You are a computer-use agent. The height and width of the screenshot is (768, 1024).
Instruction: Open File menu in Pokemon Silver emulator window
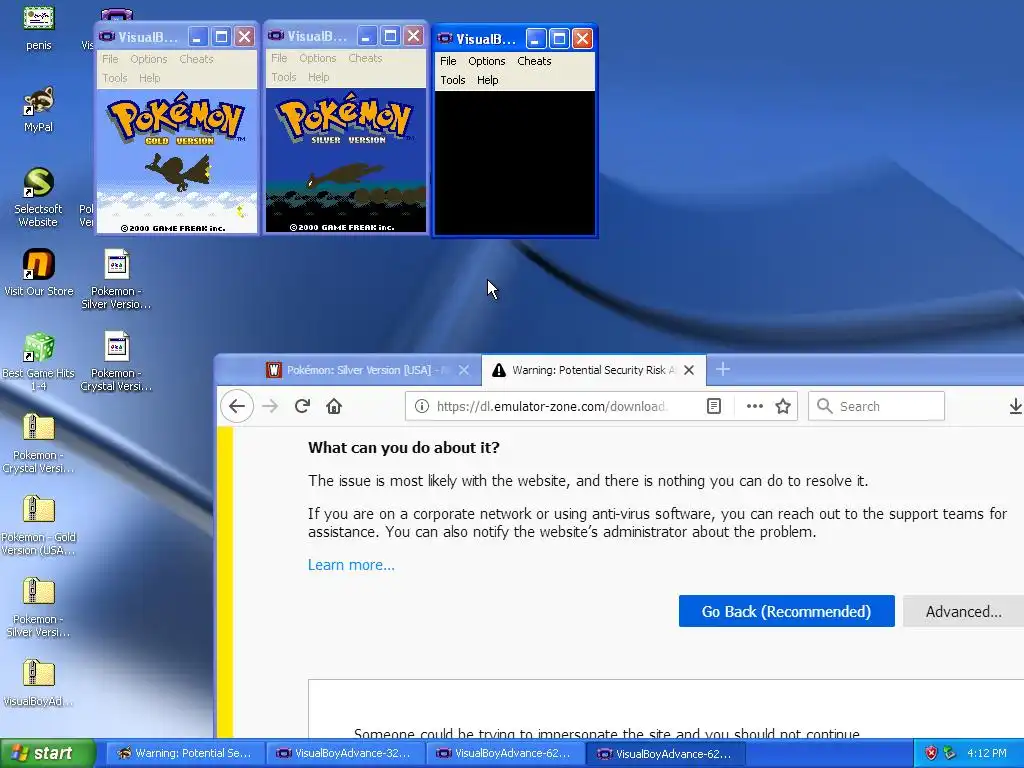[x=279, y=58]
